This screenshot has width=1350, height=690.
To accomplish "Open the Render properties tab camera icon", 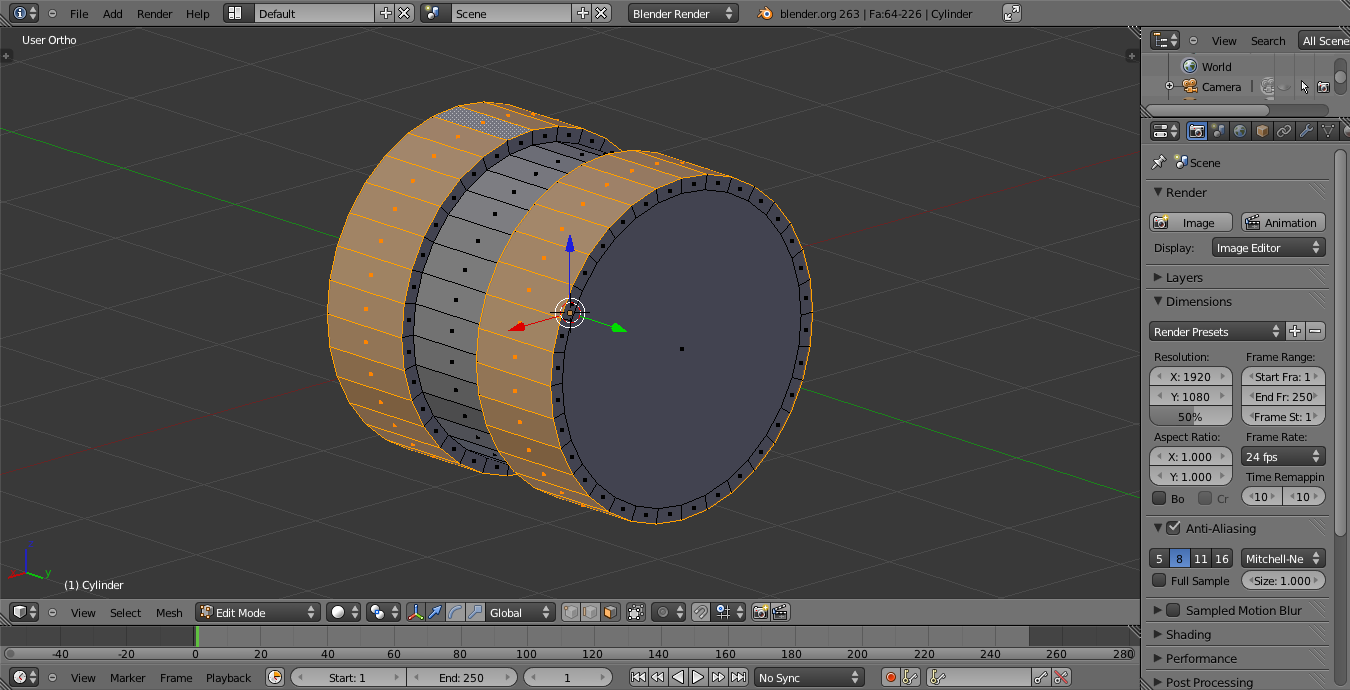I will [1197, 131].
